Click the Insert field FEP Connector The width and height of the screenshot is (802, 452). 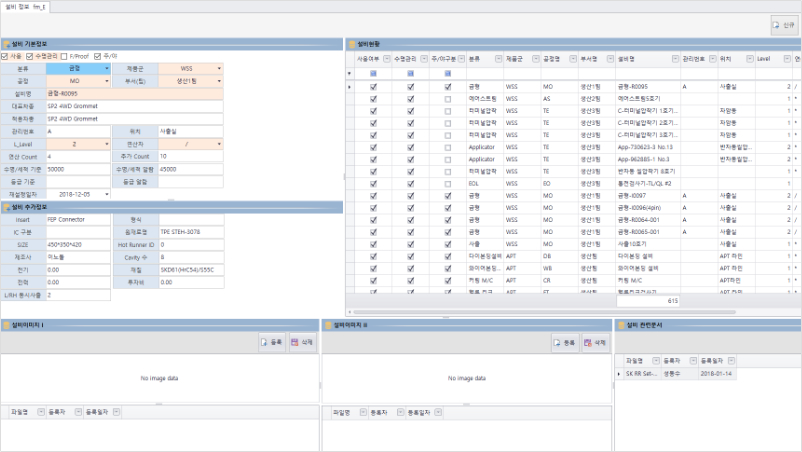point(78,219)
